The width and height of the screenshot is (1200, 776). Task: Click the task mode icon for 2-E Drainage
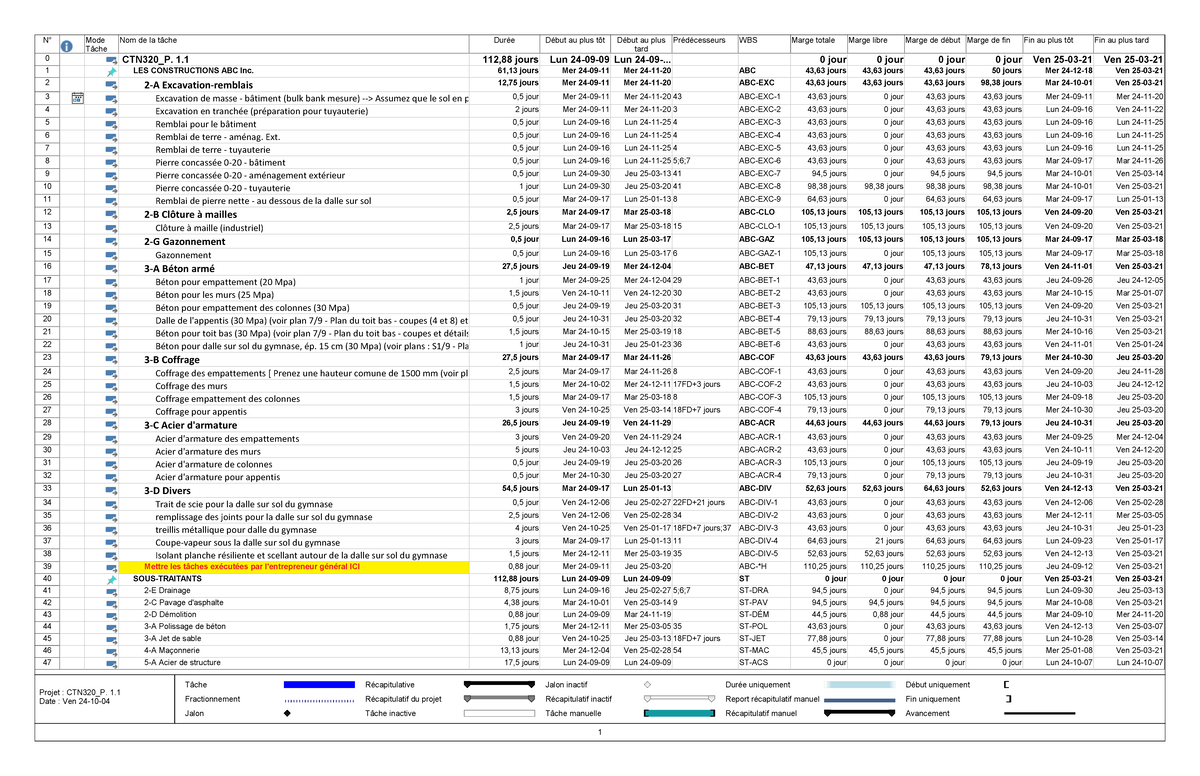point(111,590)
